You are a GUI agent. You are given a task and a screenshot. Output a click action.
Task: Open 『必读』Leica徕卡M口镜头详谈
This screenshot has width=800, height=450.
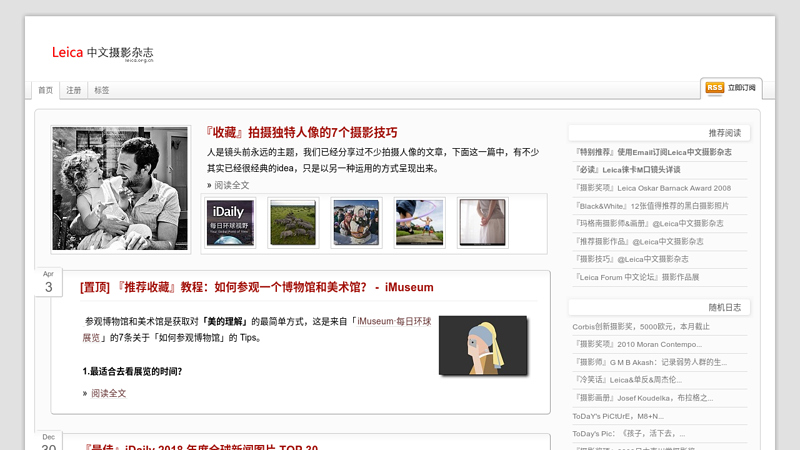pyautogui.click(x=628, y=170)
